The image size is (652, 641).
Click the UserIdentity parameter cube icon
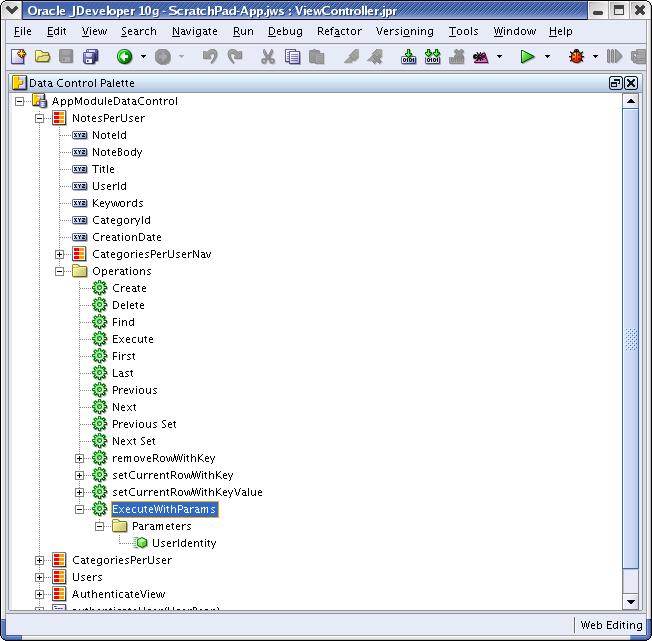tap(141, 543)
